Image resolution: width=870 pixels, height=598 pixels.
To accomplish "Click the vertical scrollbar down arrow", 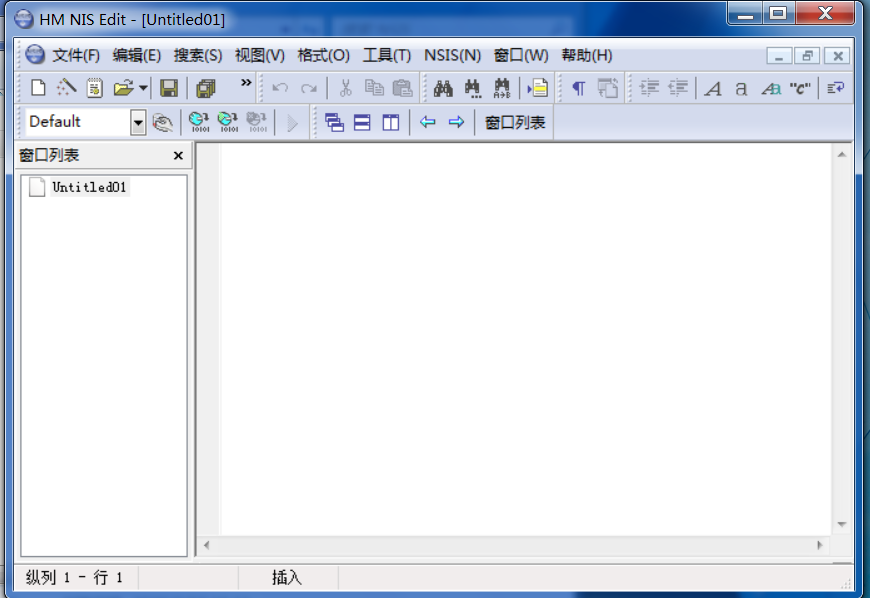I will [x=842, y=524].
